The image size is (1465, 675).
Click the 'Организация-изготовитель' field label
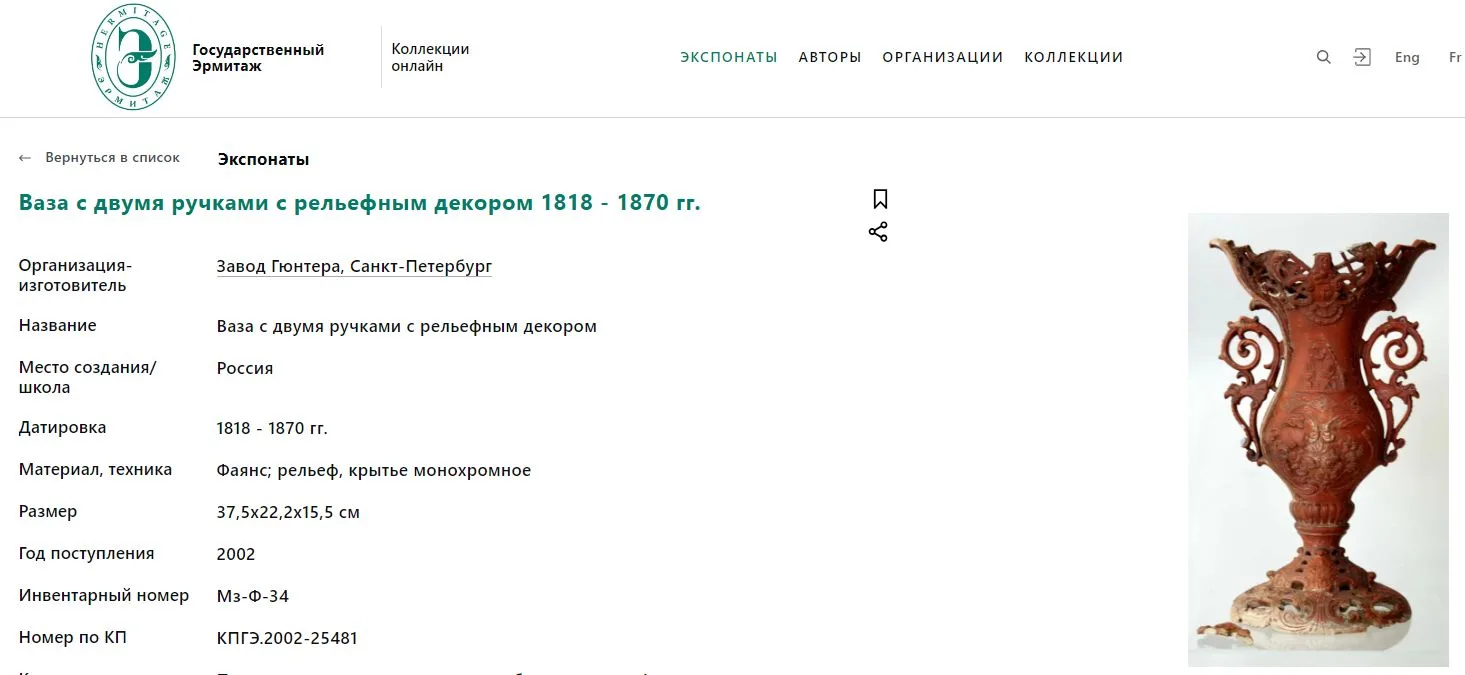click(x=75, y=275)
